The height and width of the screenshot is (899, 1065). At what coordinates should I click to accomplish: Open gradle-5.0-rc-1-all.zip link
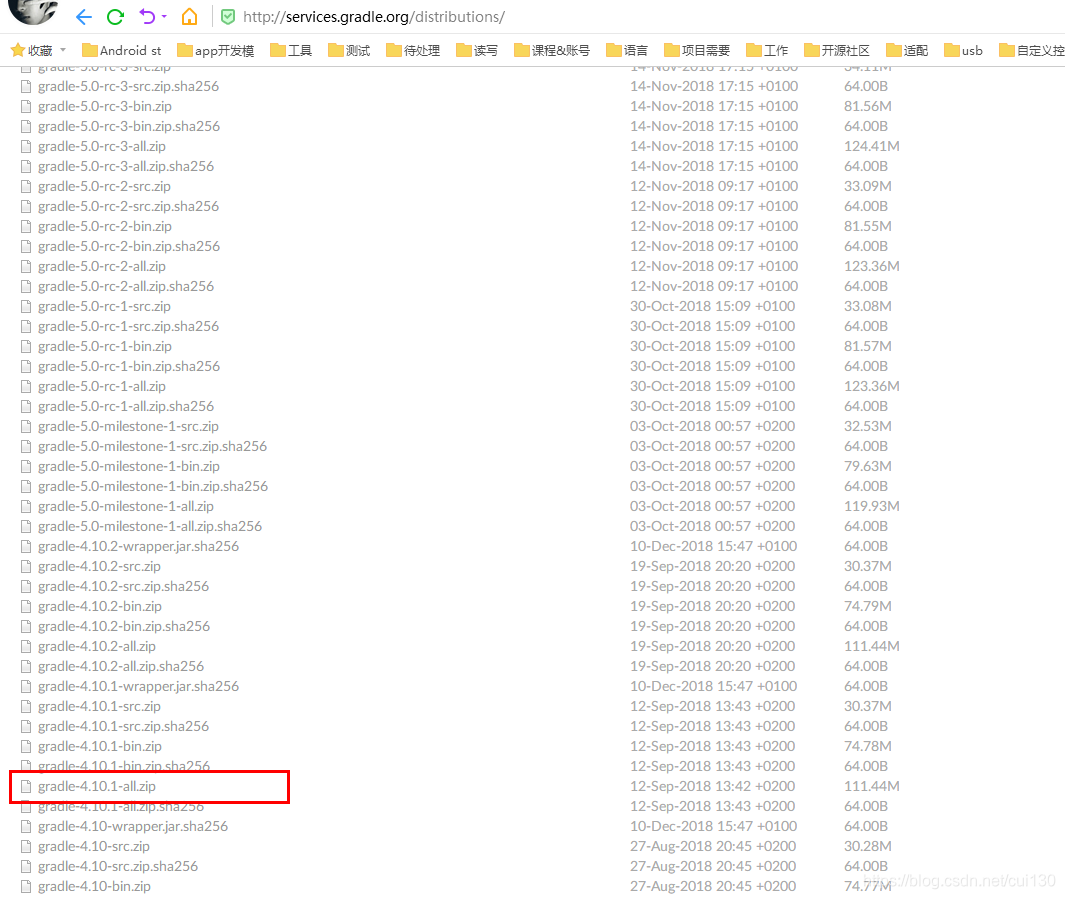click(x=102, y=386)
